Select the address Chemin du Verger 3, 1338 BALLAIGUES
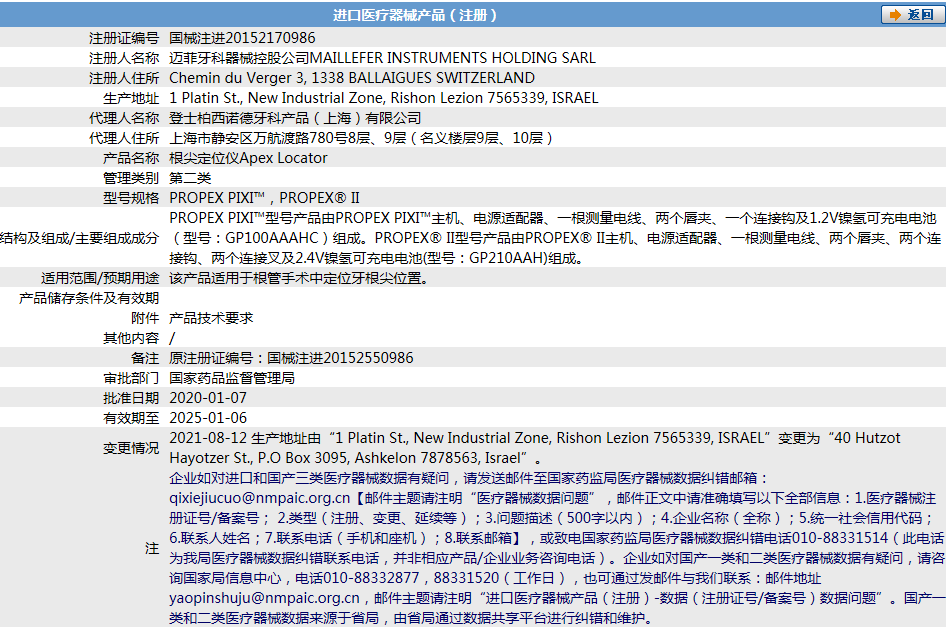This screenshot has height=629, width=949. point(301,77)
